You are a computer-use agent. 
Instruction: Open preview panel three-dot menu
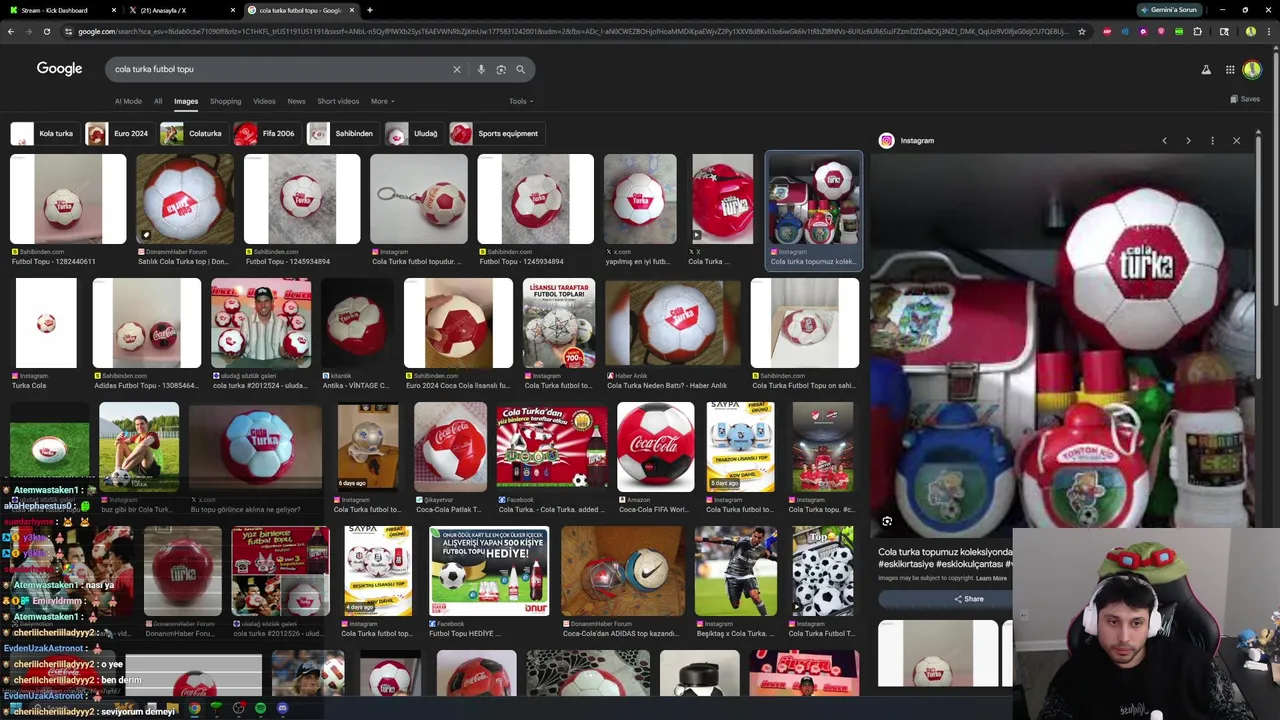(x=1212, y=141)
